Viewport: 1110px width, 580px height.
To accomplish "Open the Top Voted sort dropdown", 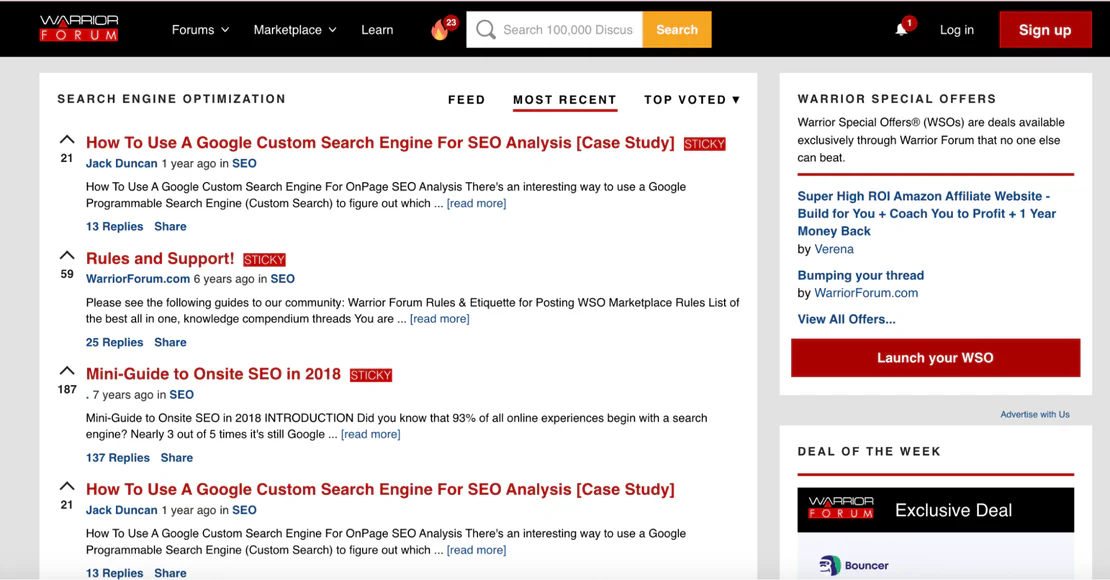I will pos(692,100).
